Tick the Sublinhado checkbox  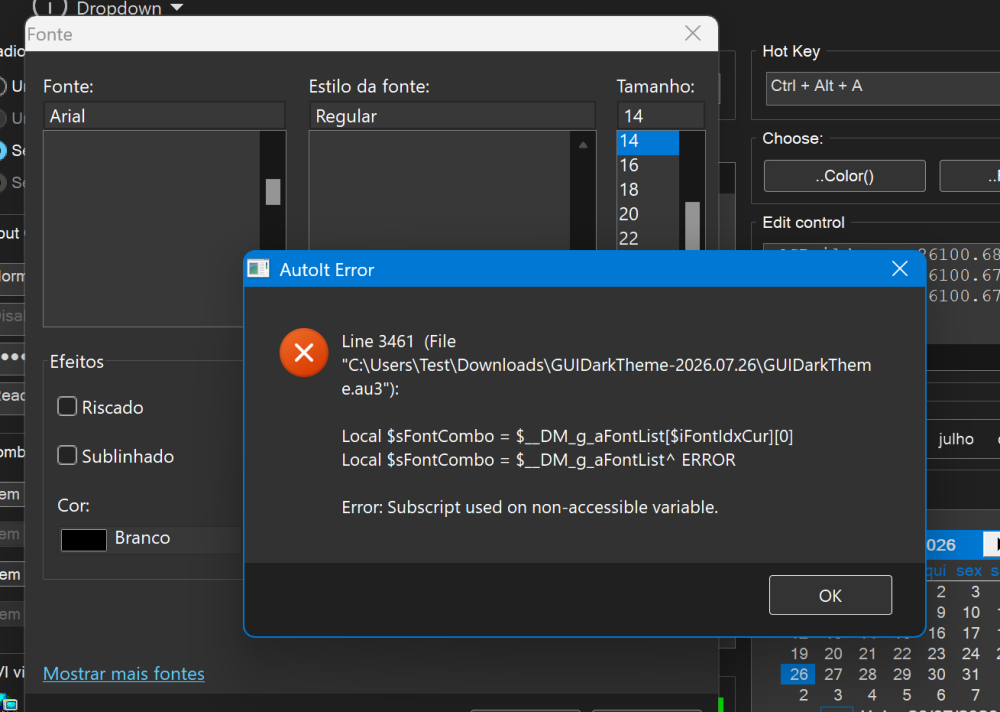point(67,456)
